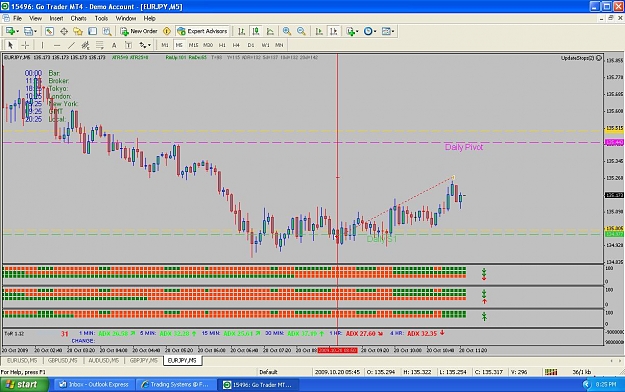The height and width of the screenshot is (392, 625).
Task: Open the Periods clock icon
Action: click(368, 31)
